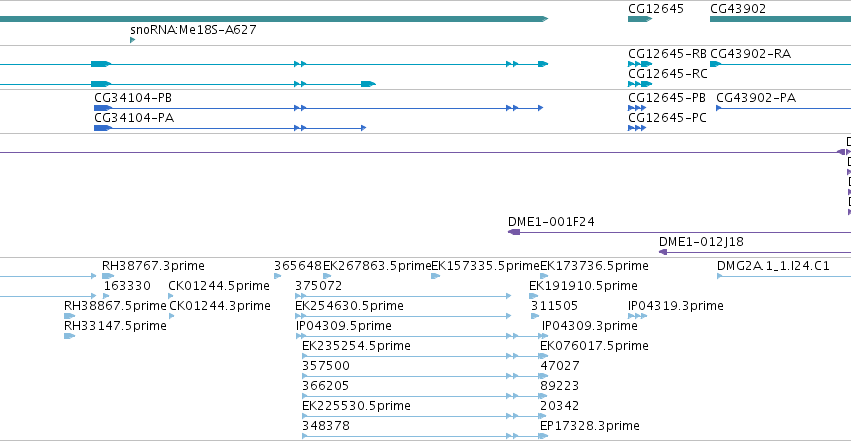Image resolution: width=851 pixels, height=441 pixels.
Task: Select EST IP04309.3prime
Action: pos(589,326)
